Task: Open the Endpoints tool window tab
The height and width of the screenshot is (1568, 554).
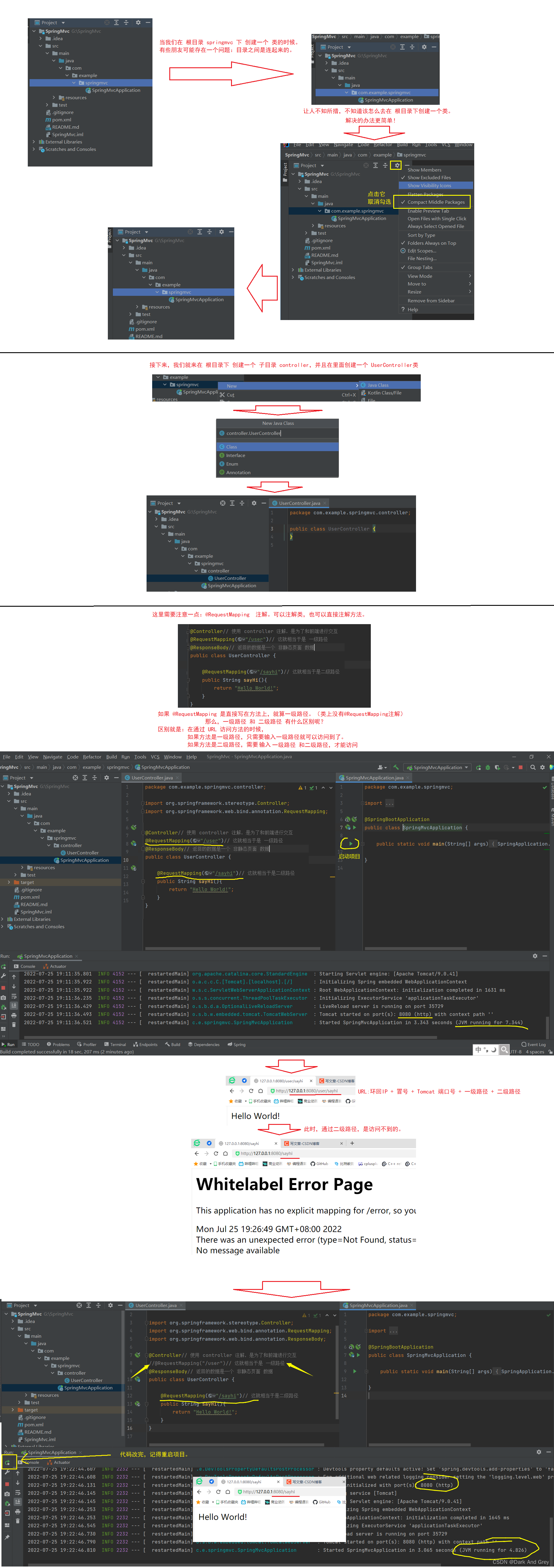Action: [x=145, y=1044]
